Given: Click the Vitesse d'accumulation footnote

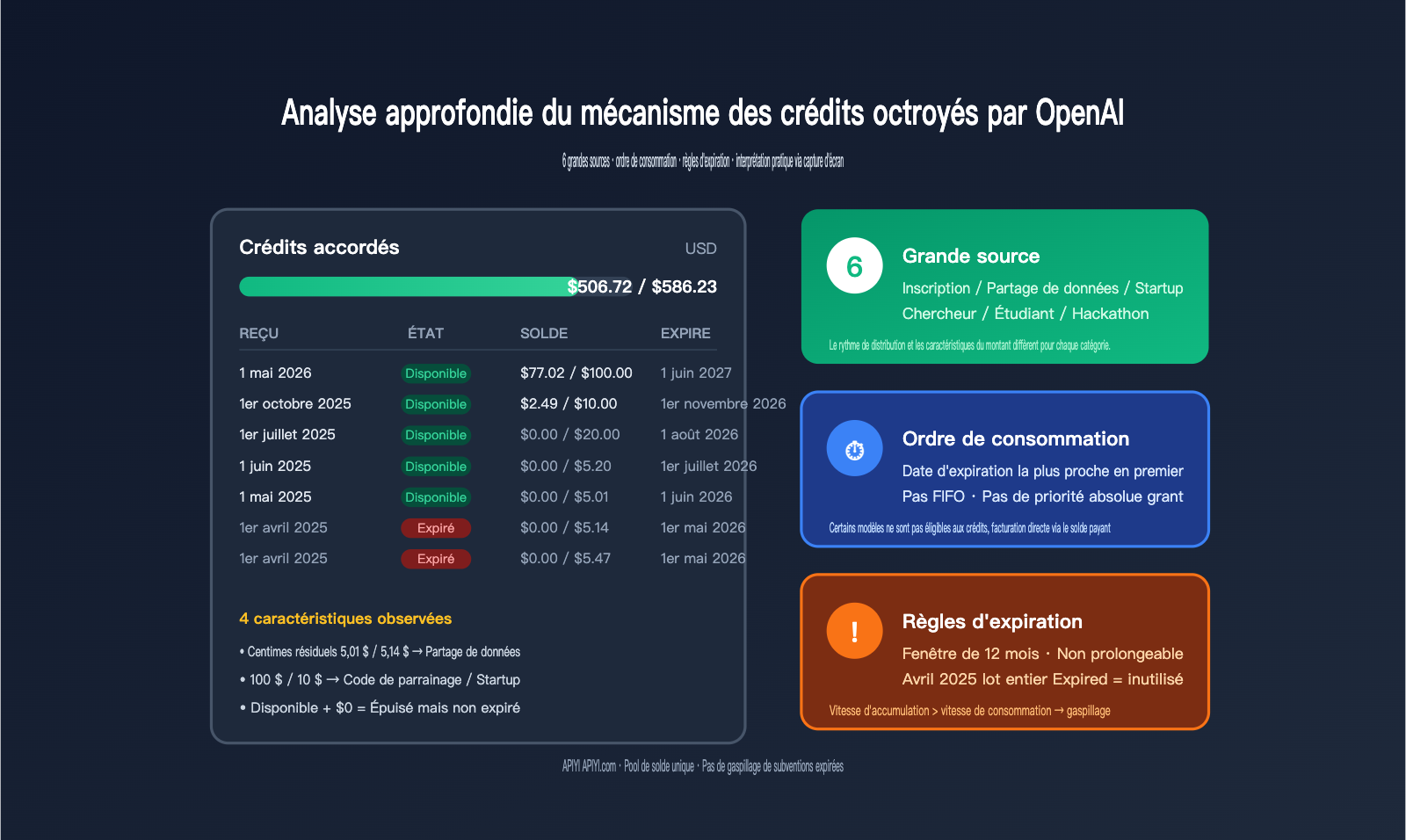Looking at the screenshot, I should pyautogui.click(x=969, y=711).
